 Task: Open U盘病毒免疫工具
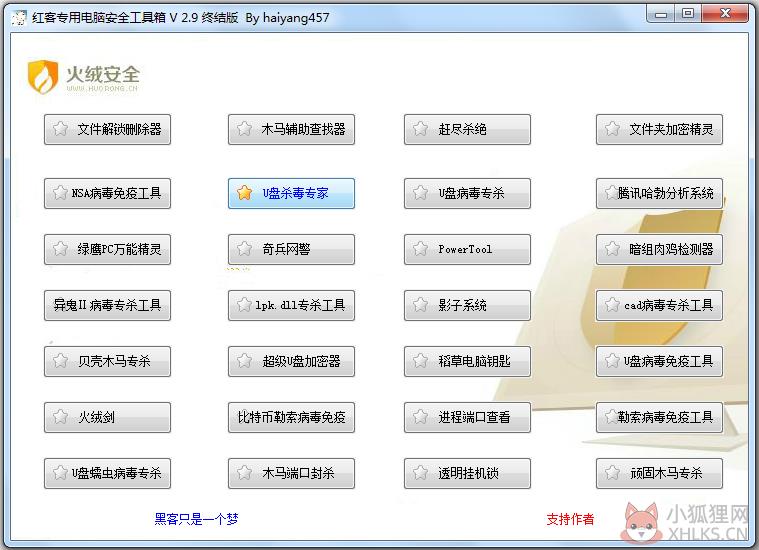659,361
